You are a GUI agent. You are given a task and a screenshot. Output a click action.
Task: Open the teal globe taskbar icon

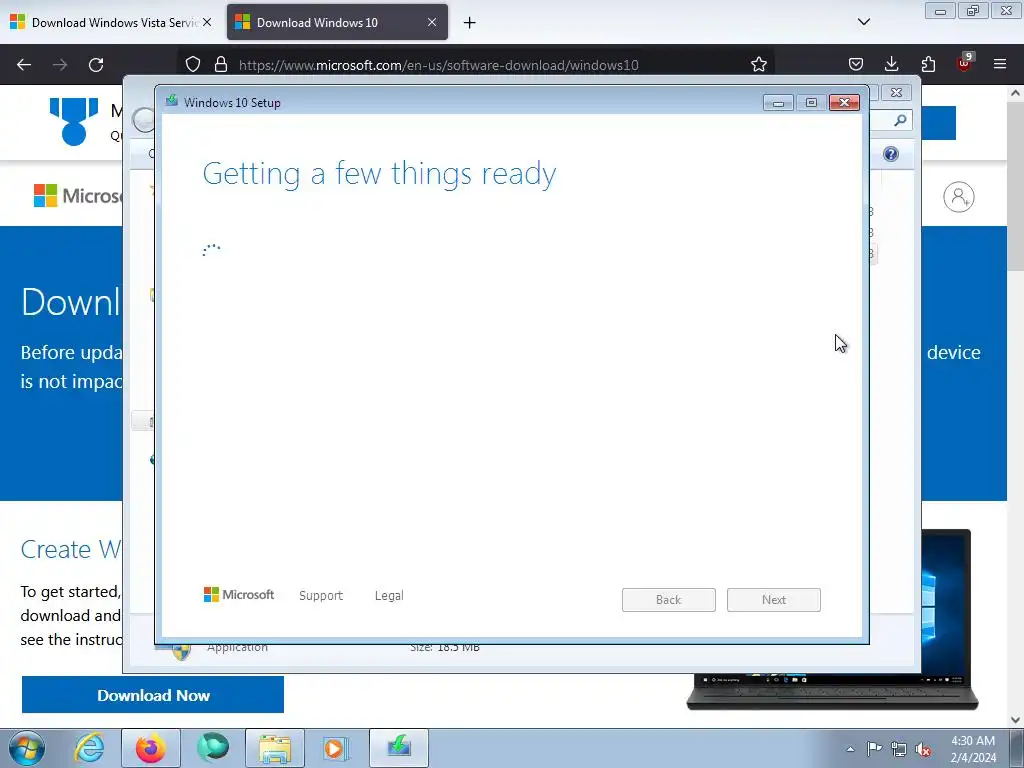tap(213, 748)
